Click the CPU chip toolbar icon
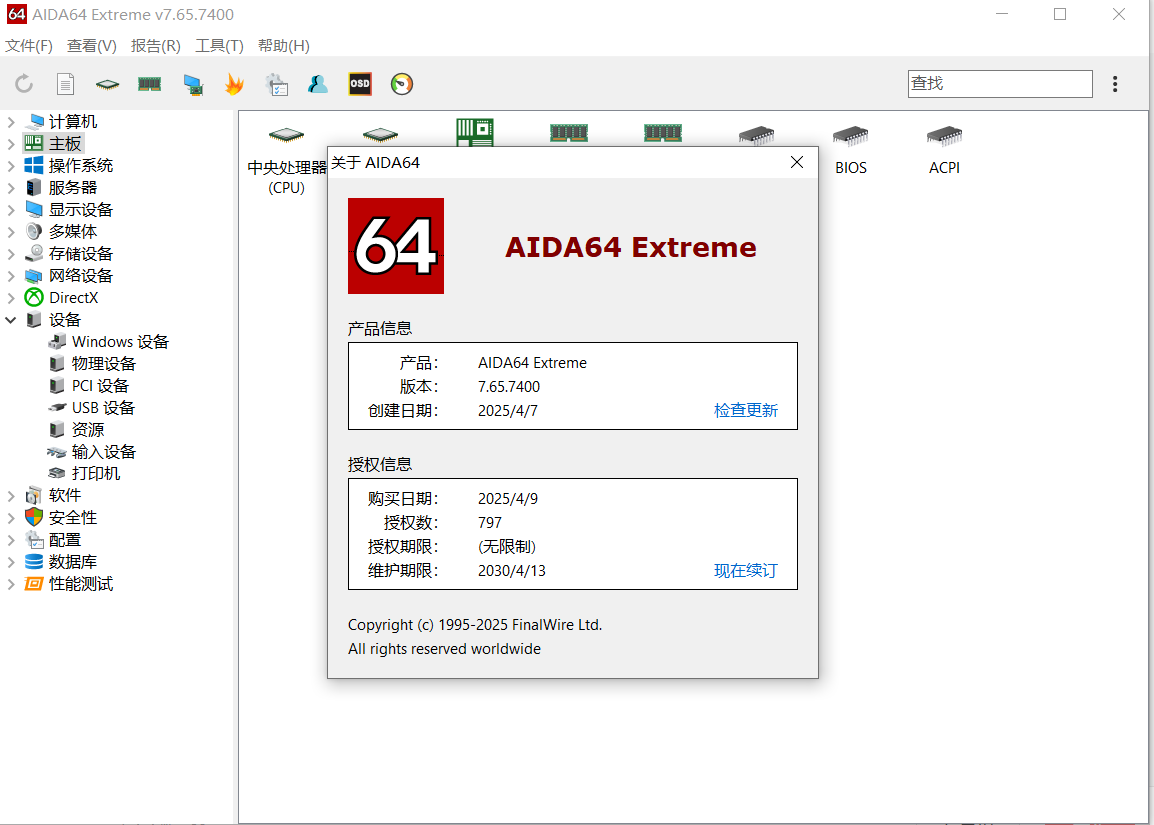 107,85
